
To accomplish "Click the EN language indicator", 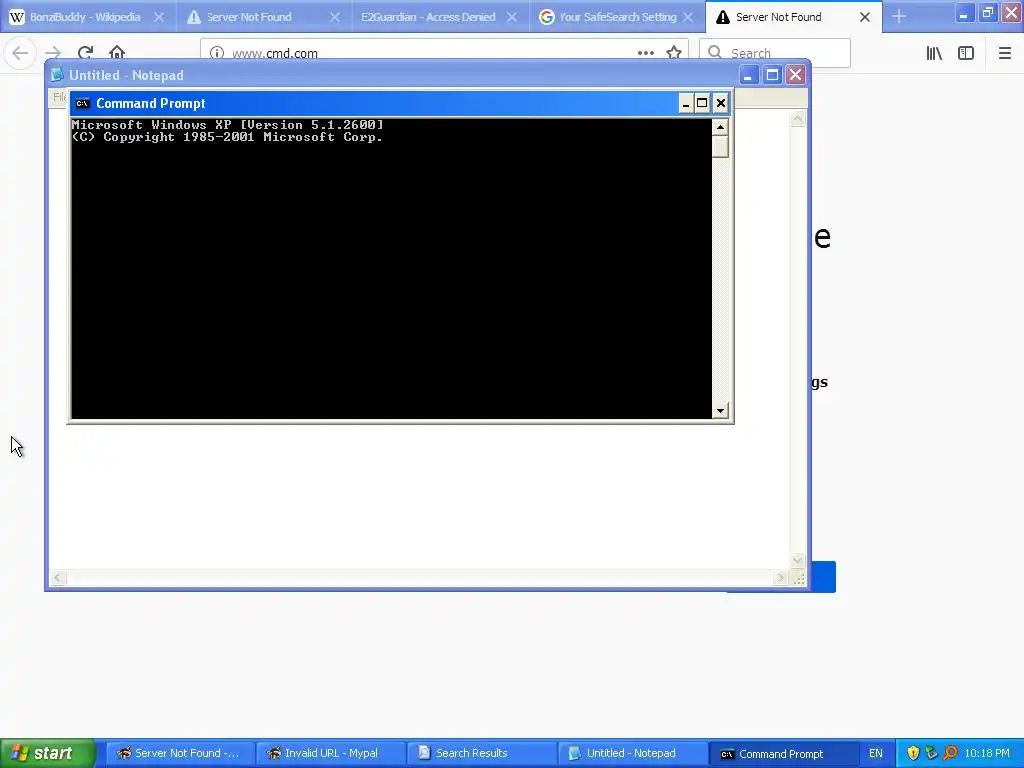I will (x=876, y=753).
